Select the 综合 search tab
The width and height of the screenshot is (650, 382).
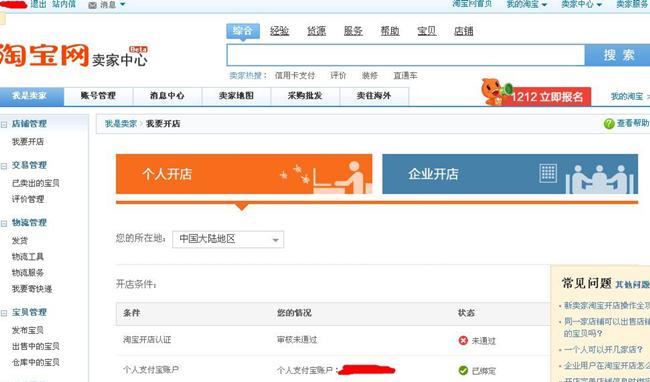click(243, 31)
